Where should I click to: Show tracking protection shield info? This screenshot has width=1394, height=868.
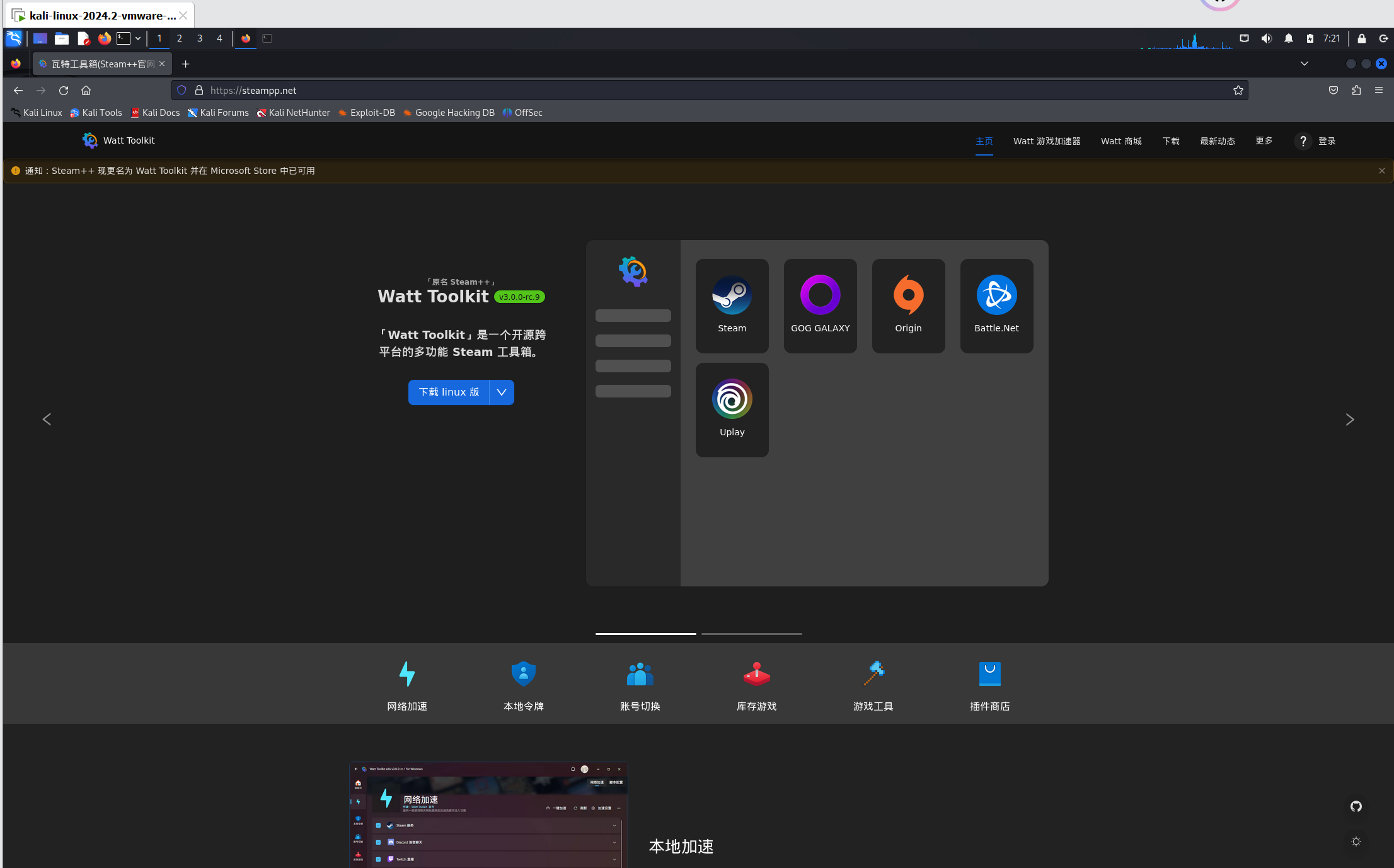click(181, 90)
